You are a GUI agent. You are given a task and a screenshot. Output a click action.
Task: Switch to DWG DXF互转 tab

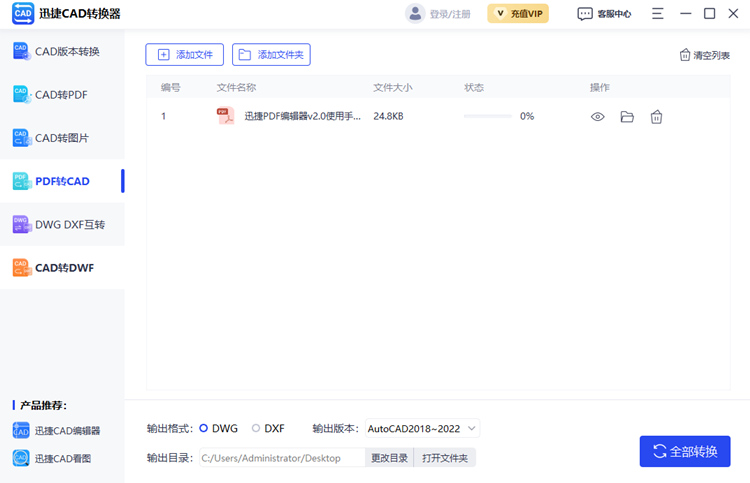[x=62, y=224]
